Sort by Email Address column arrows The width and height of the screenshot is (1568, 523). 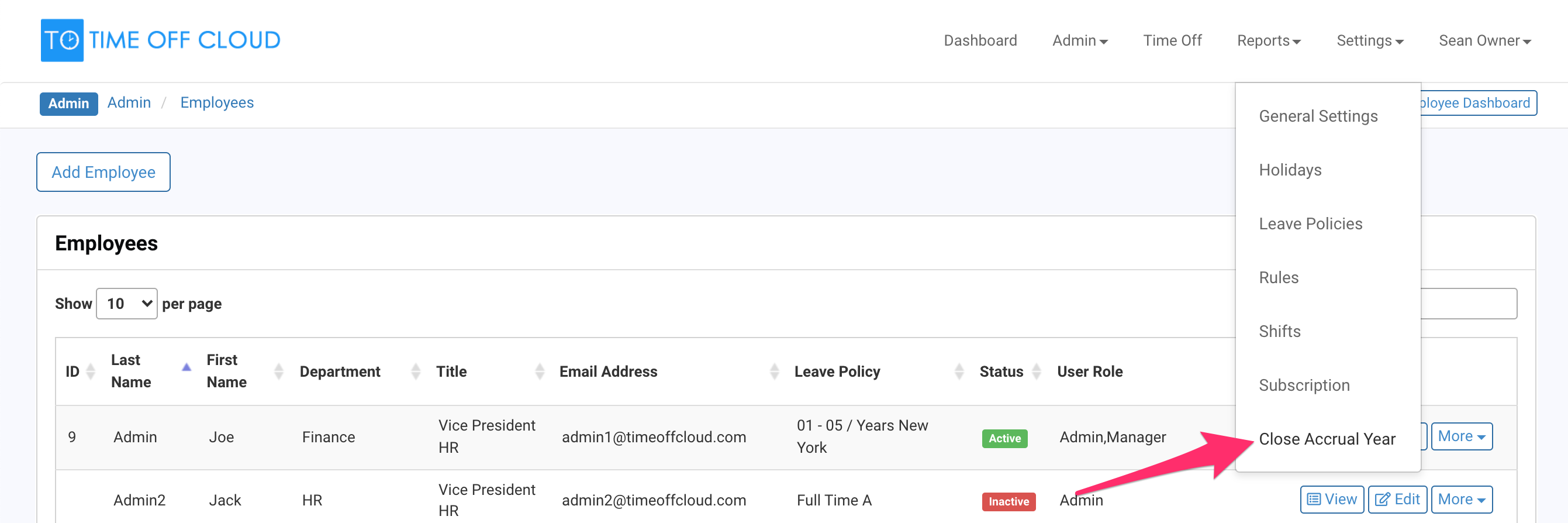[774, 371]
